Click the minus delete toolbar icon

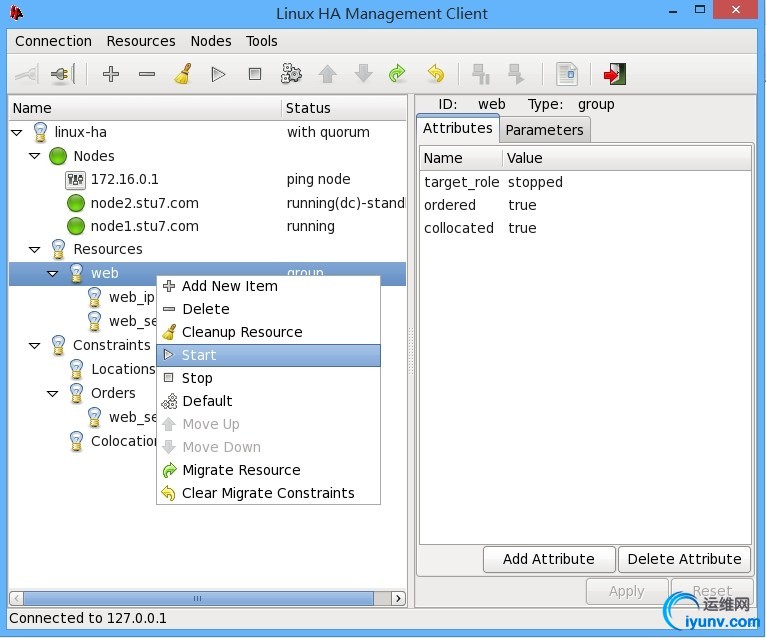click(x=147, y=74)
